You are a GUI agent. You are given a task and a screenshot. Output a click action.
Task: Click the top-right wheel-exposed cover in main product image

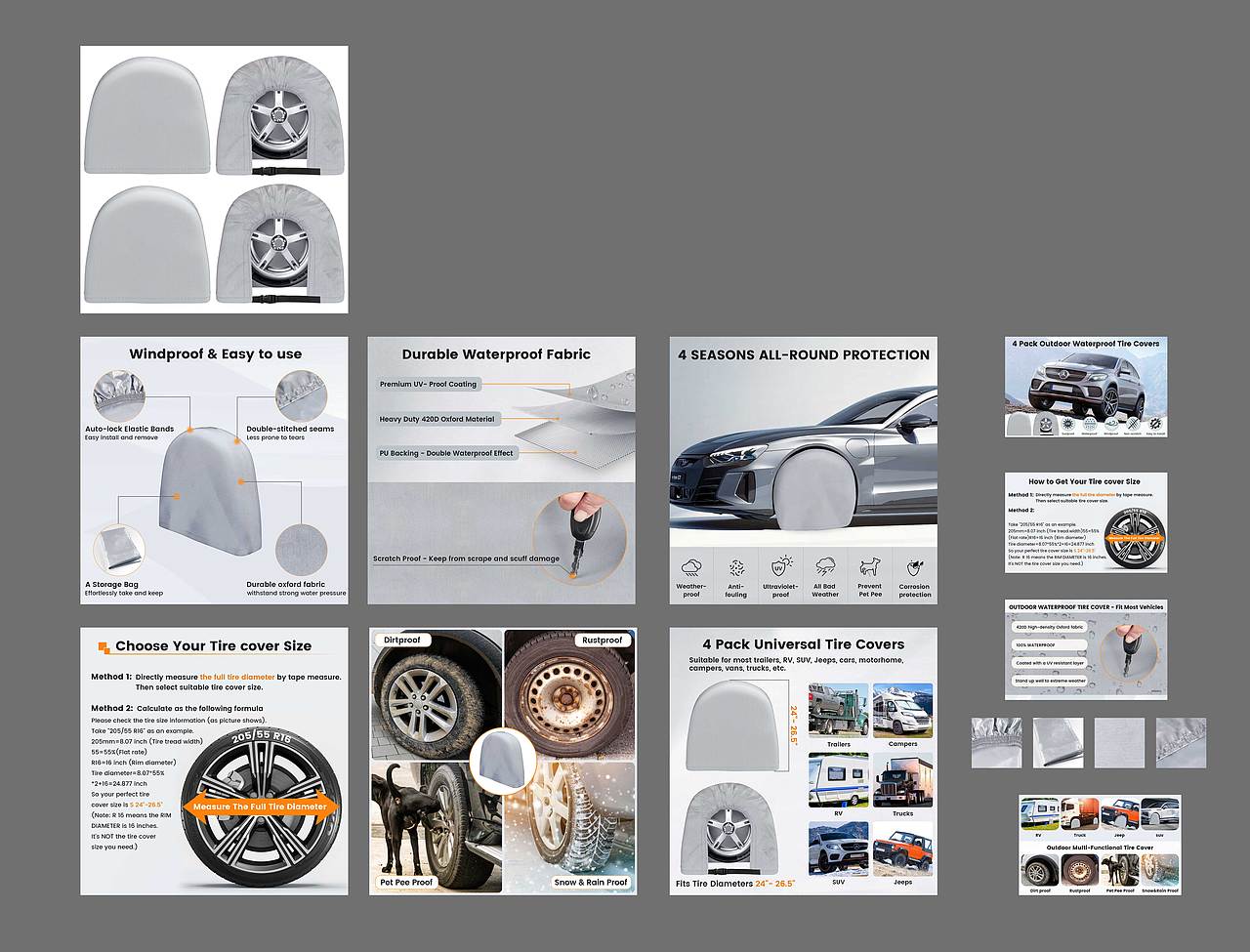pyautogui.click(x=280, y=115)
